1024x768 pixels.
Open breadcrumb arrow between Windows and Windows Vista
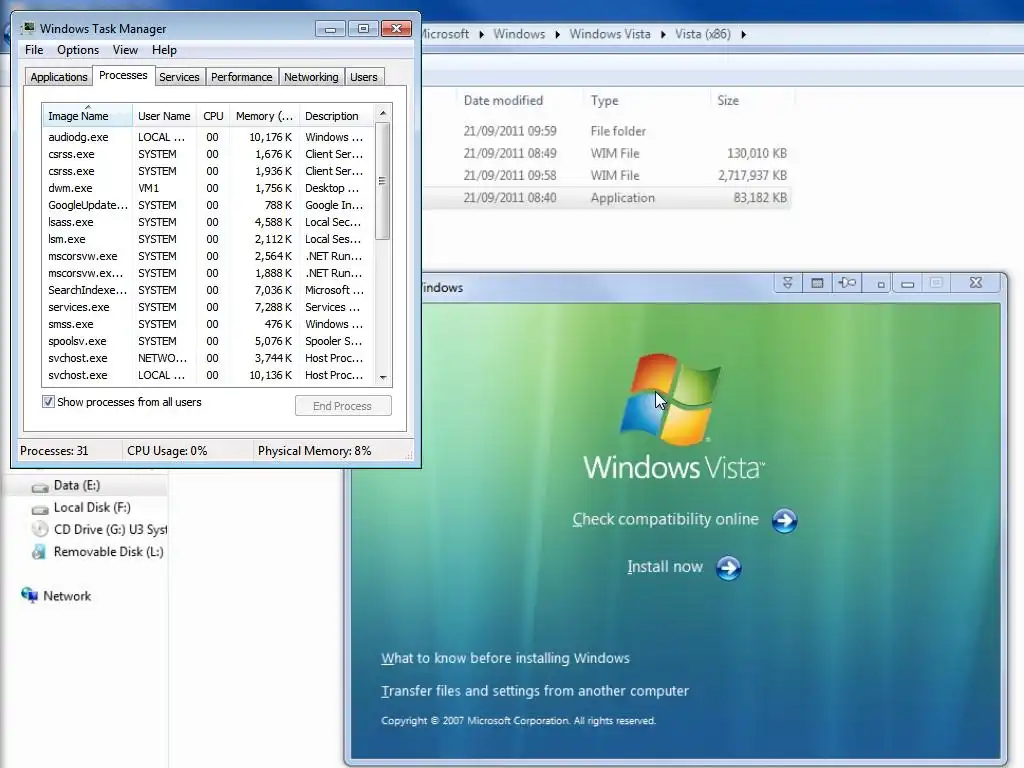coord(557,34)
